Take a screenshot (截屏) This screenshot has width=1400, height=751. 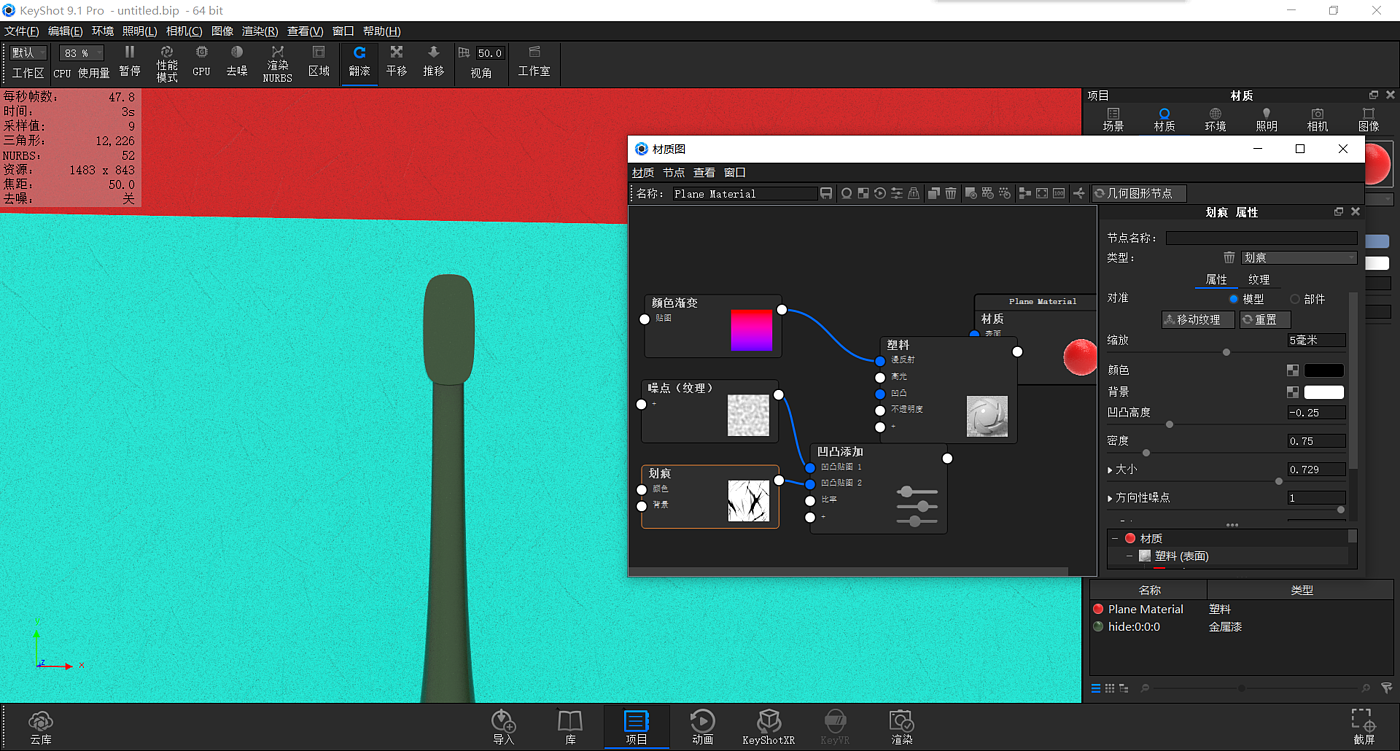click(x=1363, y=727)
